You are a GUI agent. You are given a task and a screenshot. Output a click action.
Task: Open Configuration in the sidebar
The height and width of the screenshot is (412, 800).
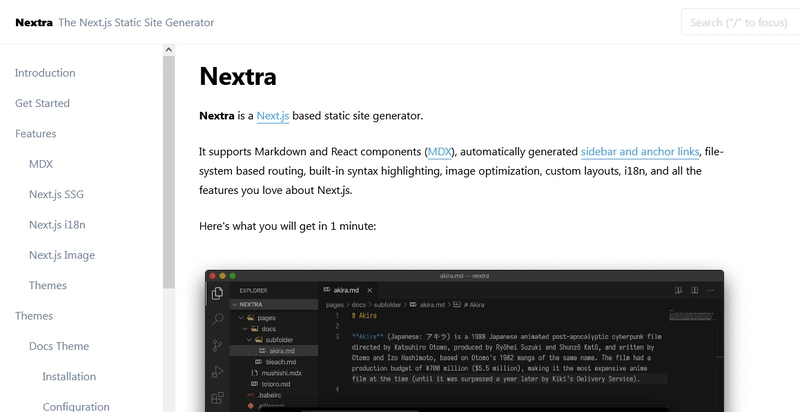76,406
